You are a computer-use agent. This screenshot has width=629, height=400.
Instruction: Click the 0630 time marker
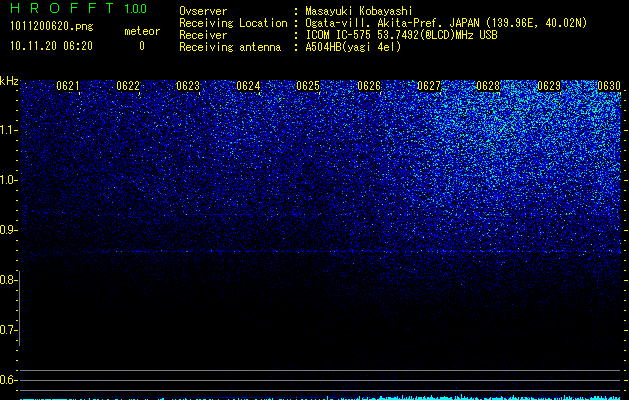coord(609,86)
